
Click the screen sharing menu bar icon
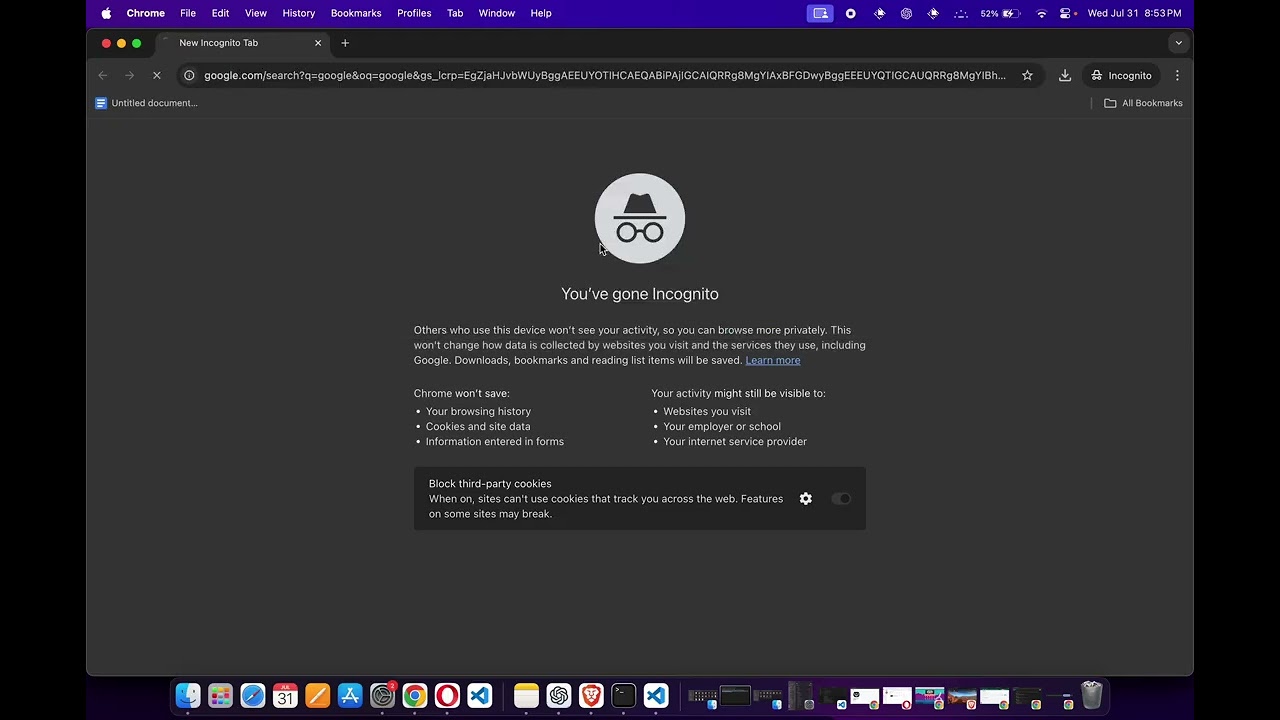[820, 13]
